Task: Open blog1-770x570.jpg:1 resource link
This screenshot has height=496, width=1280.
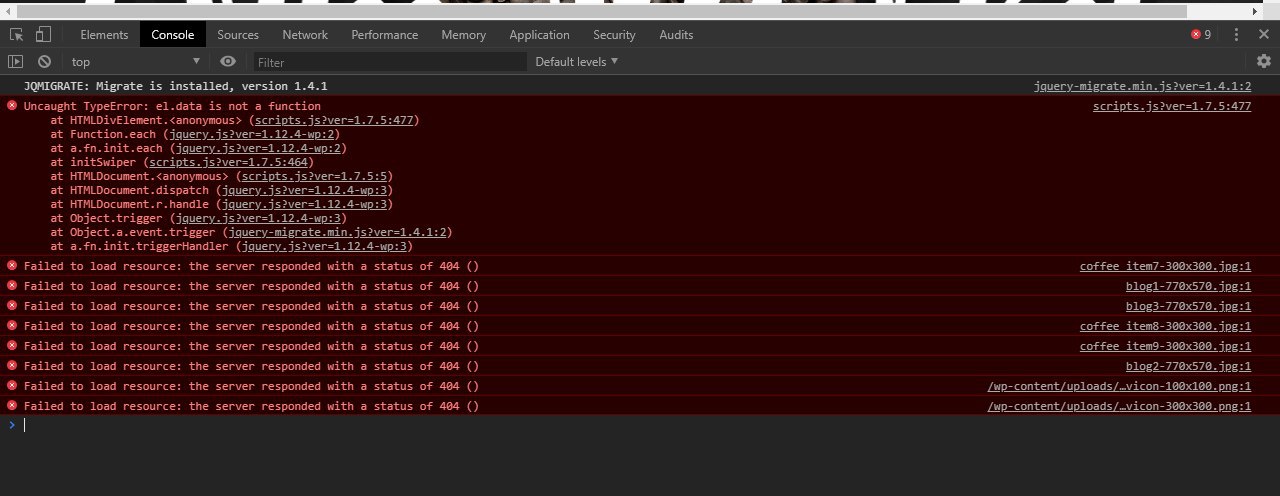Action: [x=1188, y=286]
